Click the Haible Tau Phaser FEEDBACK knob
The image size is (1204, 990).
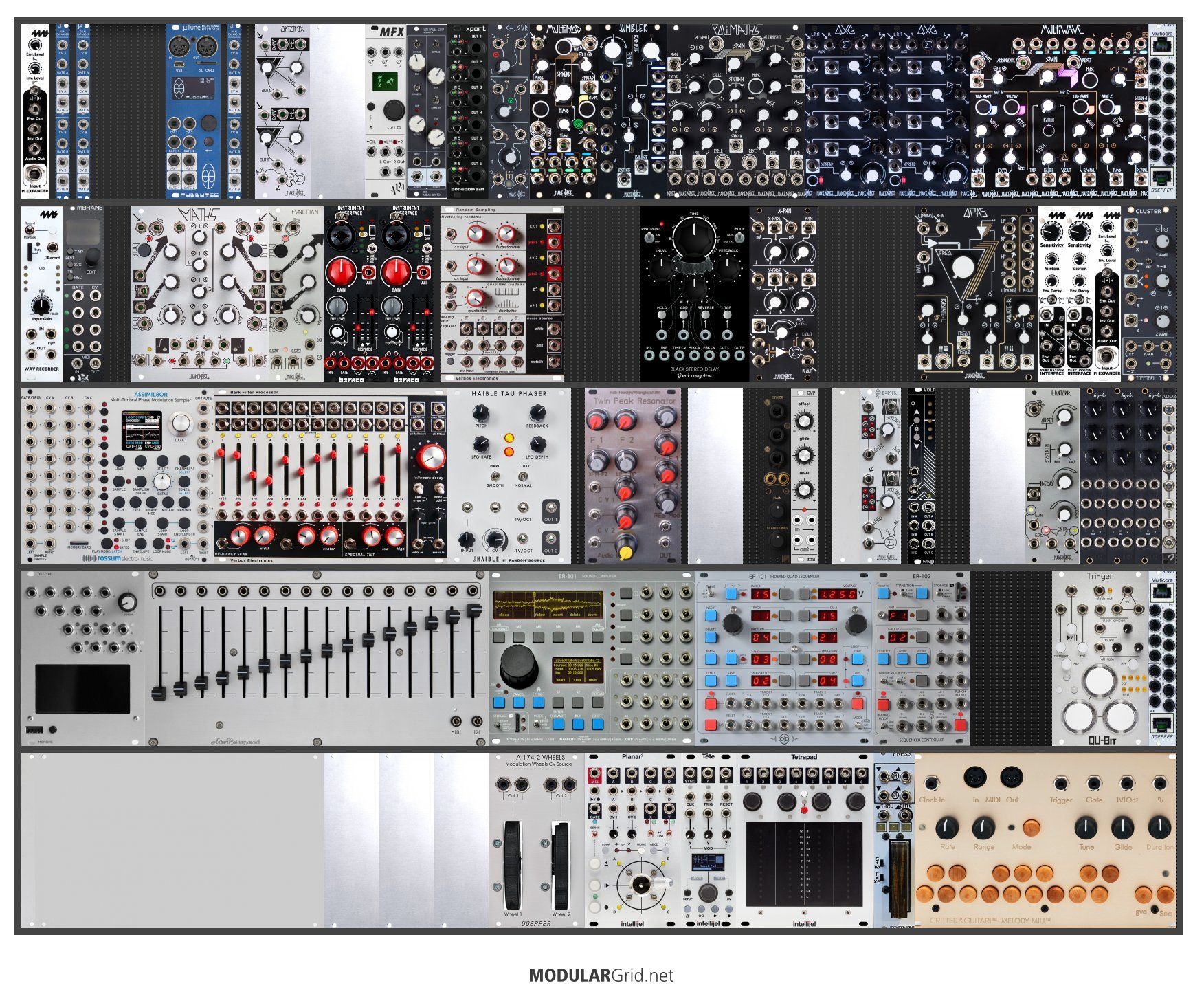[x=537, y=412]
